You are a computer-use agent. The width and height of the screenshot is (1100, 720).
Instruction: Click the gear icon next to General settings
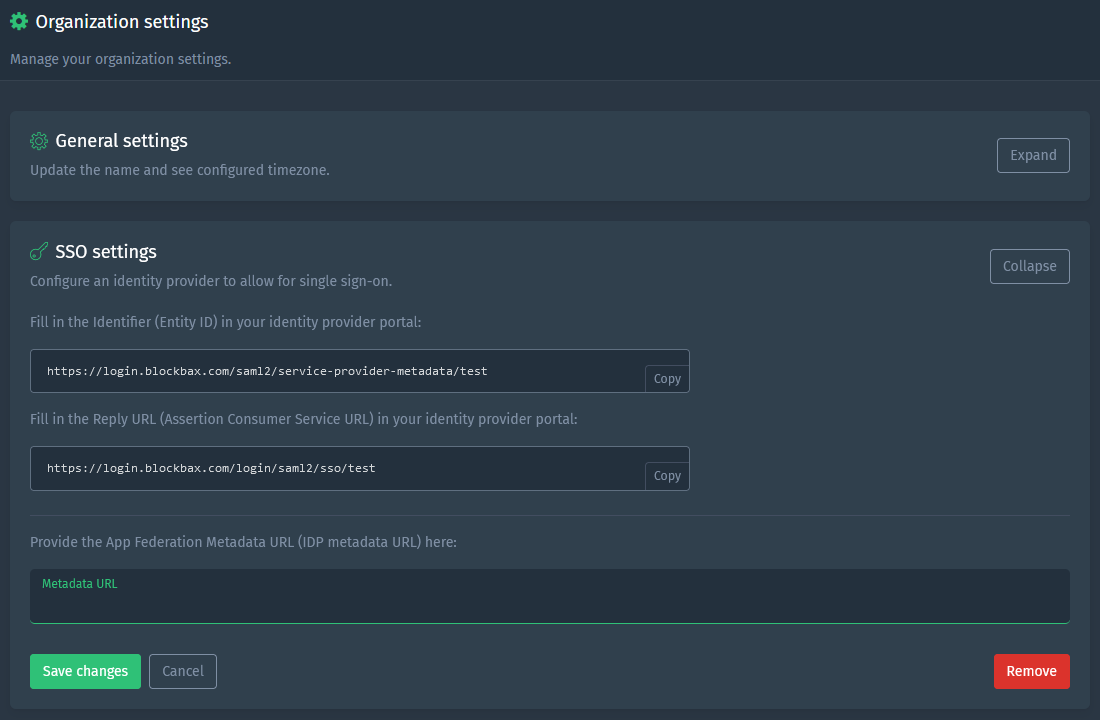click(x=39, y=141)
